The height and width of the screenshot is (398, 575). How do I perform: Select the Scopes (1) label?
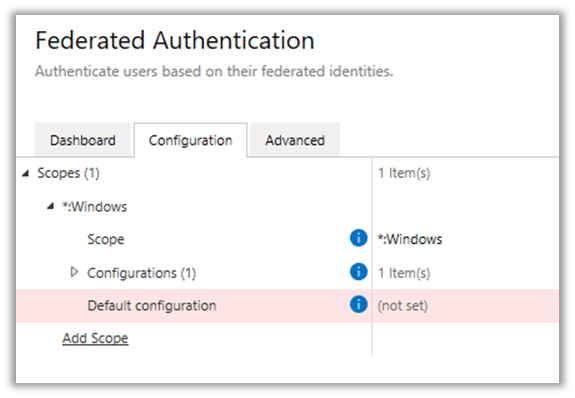68,173
